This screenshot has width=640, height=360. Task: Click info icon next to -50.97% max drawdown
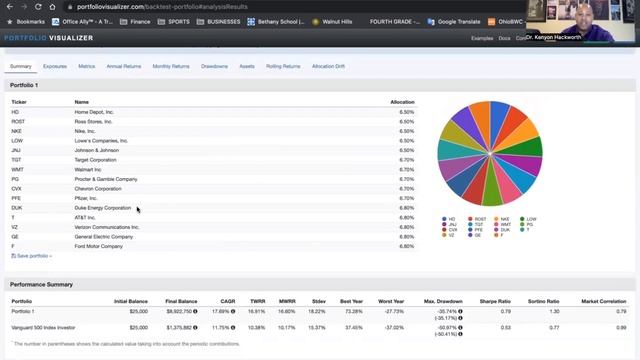coord(460,327)
